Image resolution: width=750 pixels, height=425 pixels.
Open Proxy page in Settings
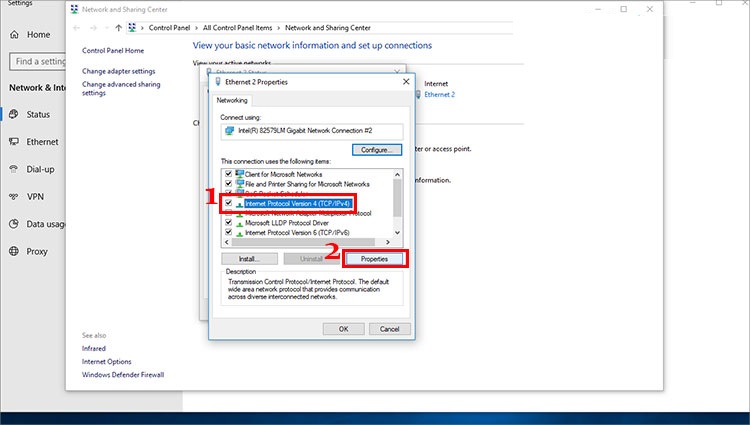pyautogui.click(x=37, y=251)
